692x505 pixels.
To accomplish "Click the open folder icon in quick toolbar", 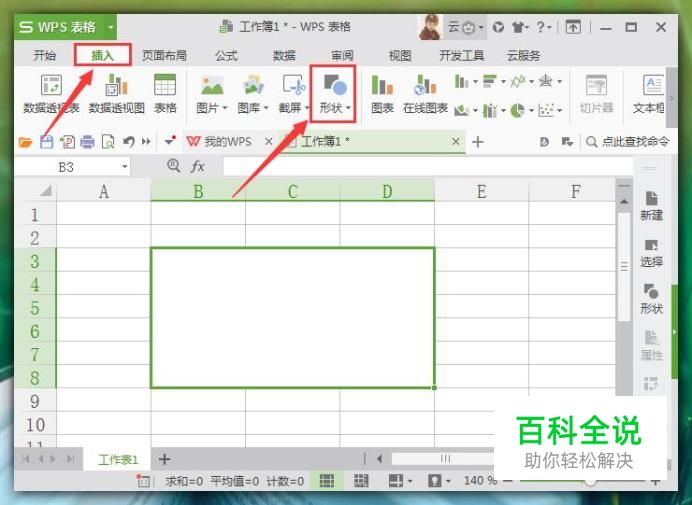I will tap(26, 142).
